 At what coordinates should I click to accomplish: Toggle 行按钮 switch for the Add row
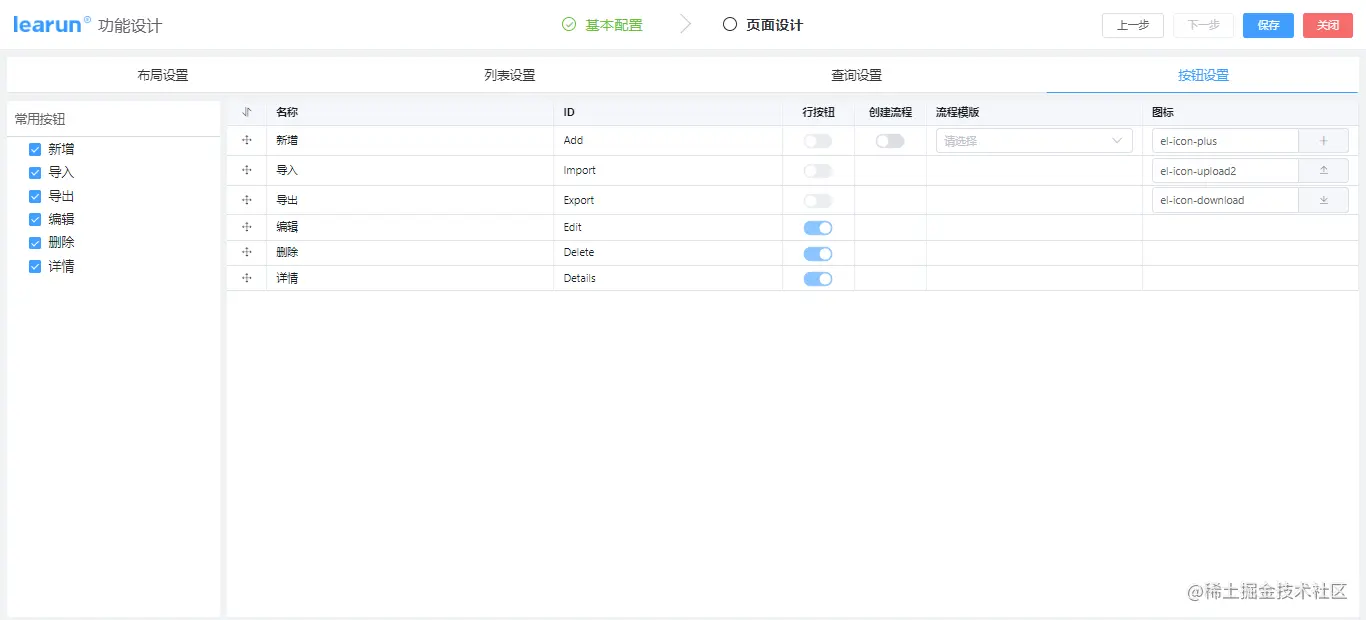[x=818, y=141]
